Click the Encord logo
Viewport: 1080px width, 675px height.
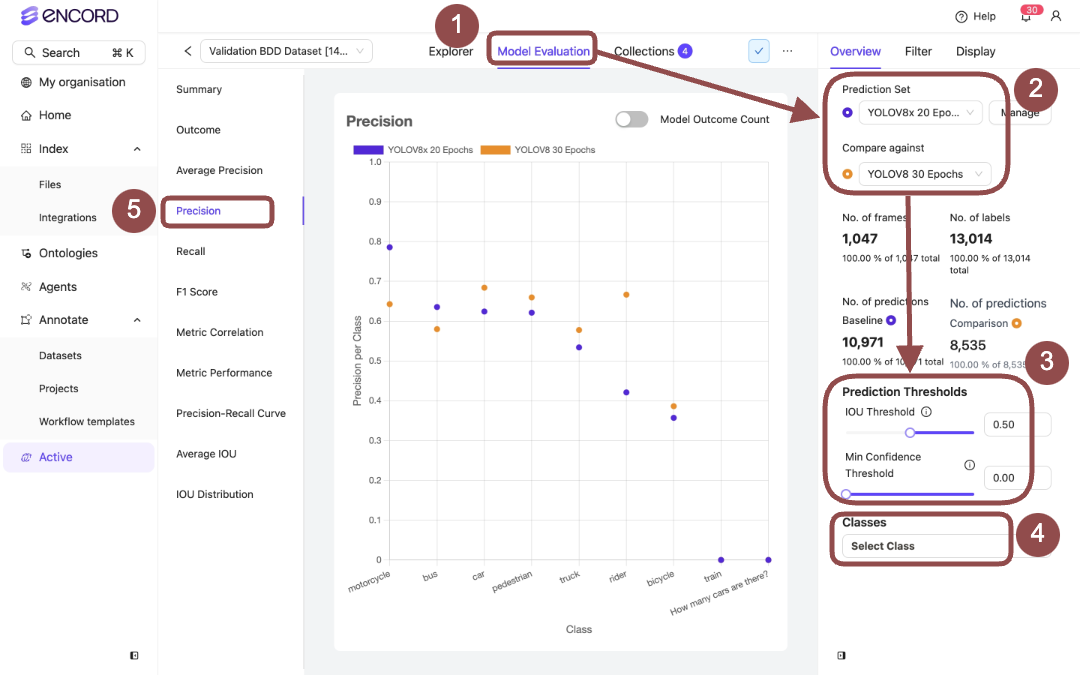[69, 15]
